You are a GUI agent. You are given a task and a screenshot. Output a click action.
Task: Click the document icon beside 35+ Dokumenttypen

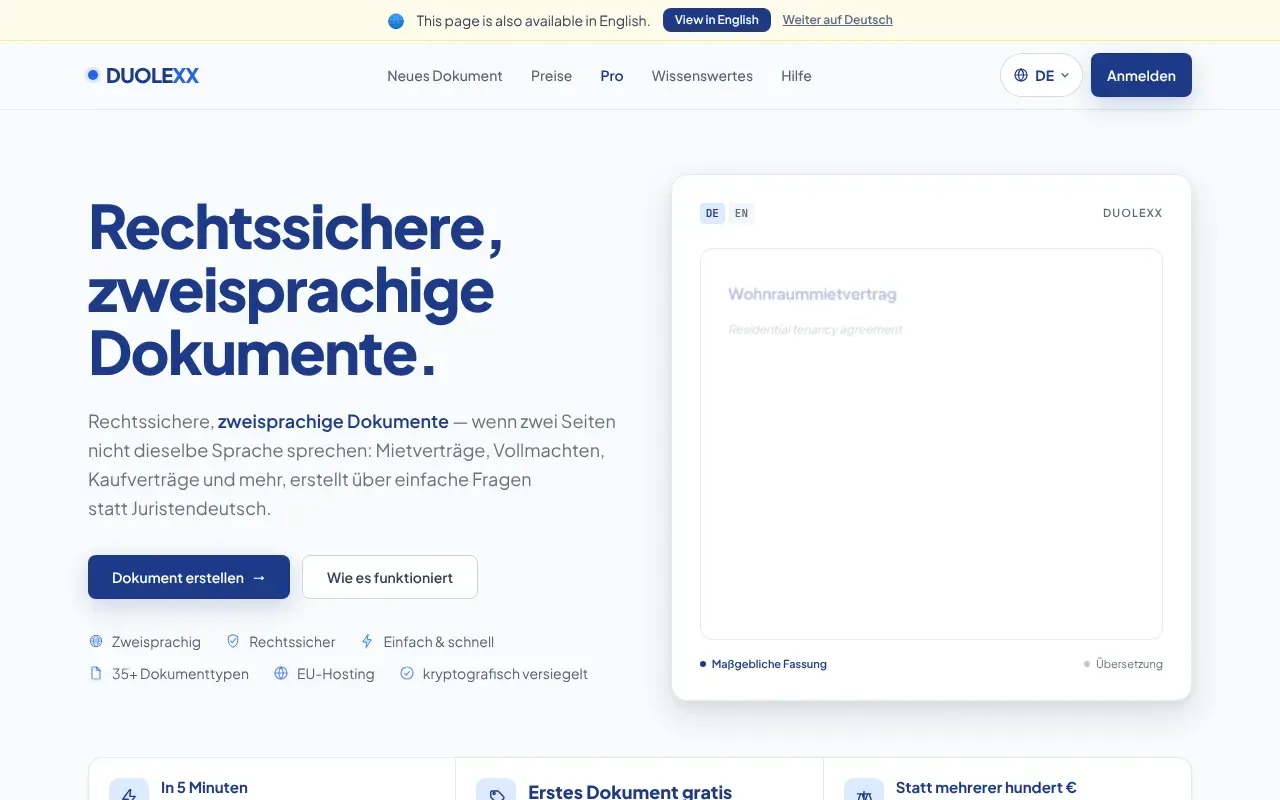pyautogui.click(x=96, y=674)
